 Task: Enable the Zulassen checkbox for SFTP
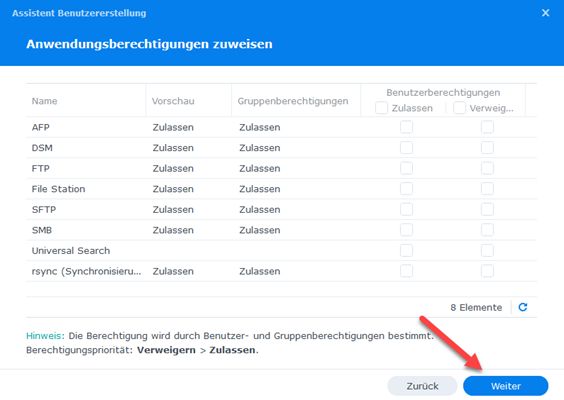(x=406, y=209)
